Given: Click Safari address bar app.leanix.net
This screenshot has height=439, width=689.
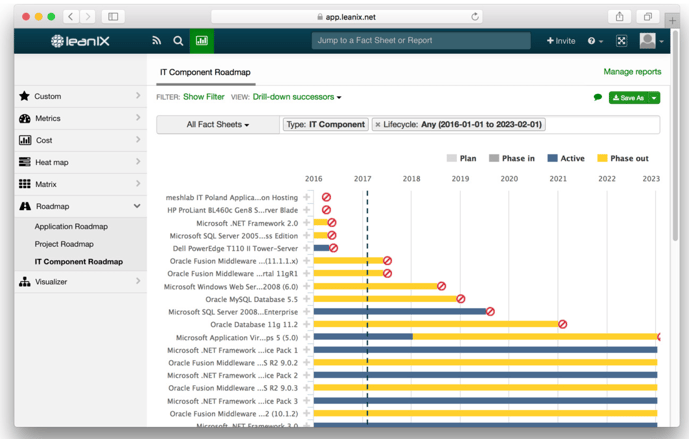Looking at the screenshot, I should point(347,17).
